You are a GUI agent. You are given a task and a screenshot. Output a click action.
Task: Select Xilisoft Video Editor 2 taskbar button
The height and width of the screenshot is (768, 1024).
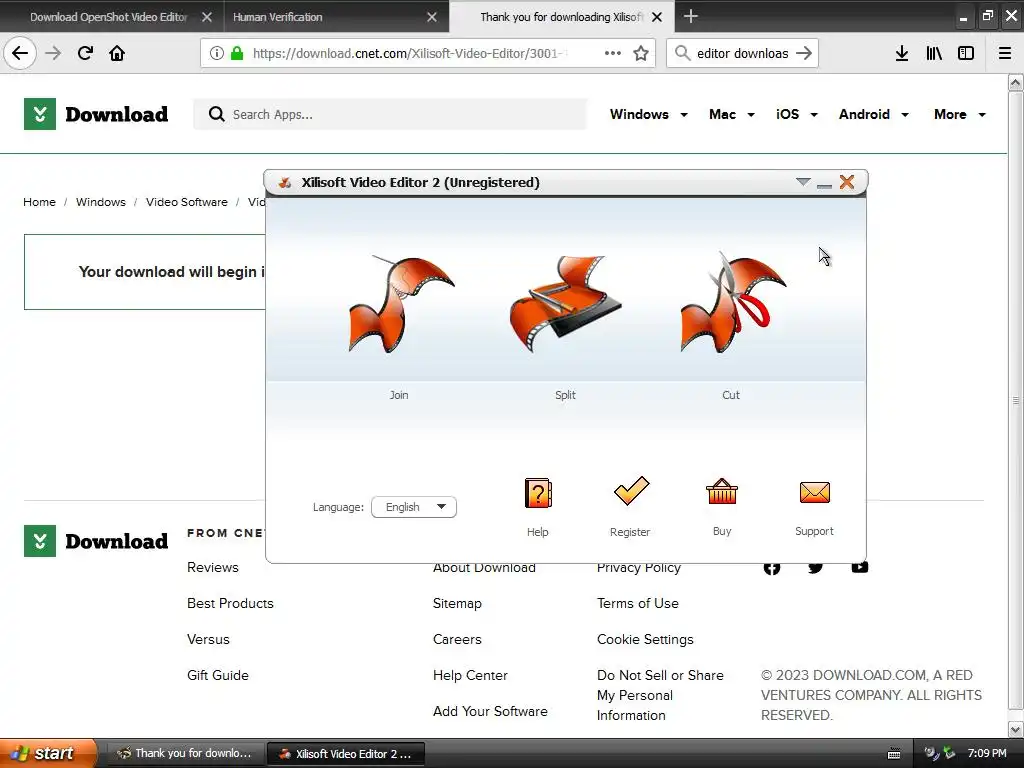346,753
